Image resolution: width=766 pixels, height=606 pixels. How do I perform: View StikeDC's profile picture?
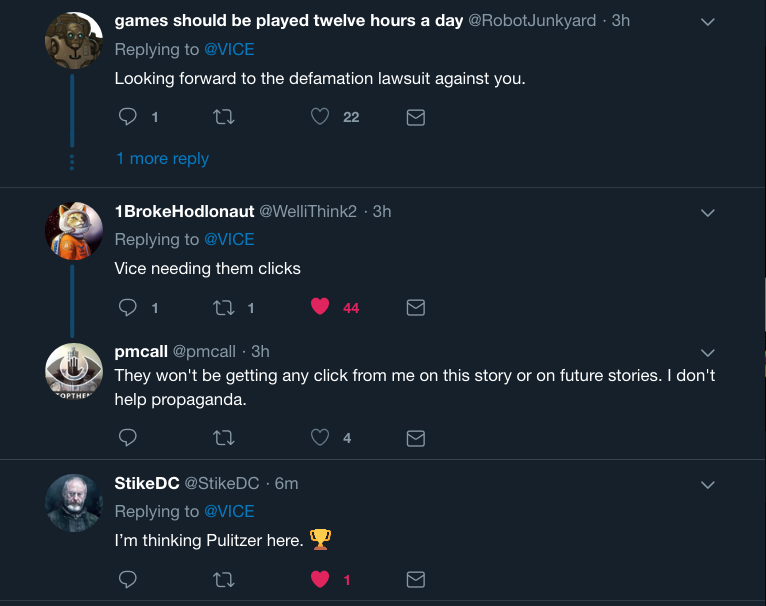tap(74, 503)
